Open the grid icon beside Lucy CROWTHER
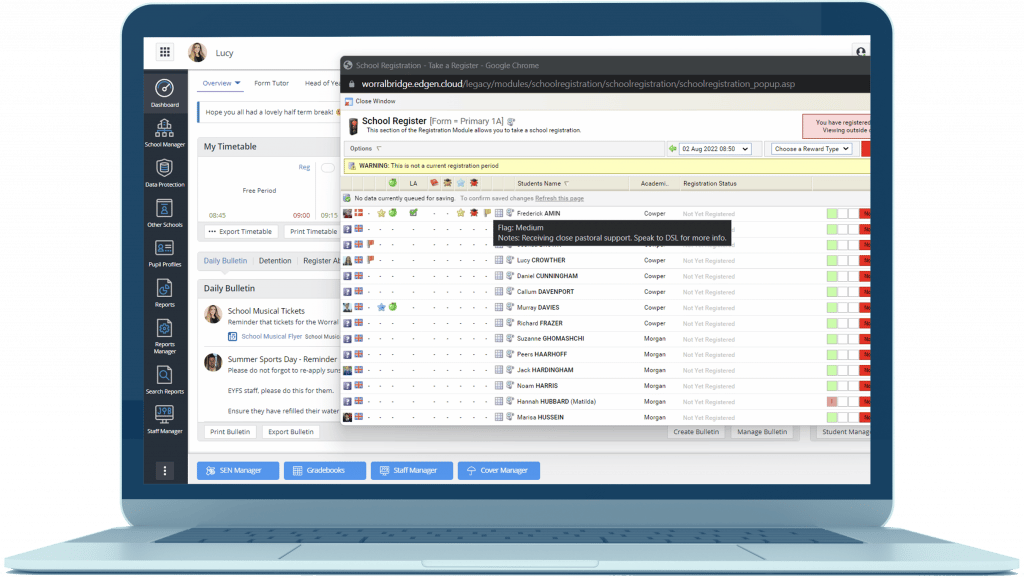This screenshot has height=578, width=1024. click(x=499, y=260)
